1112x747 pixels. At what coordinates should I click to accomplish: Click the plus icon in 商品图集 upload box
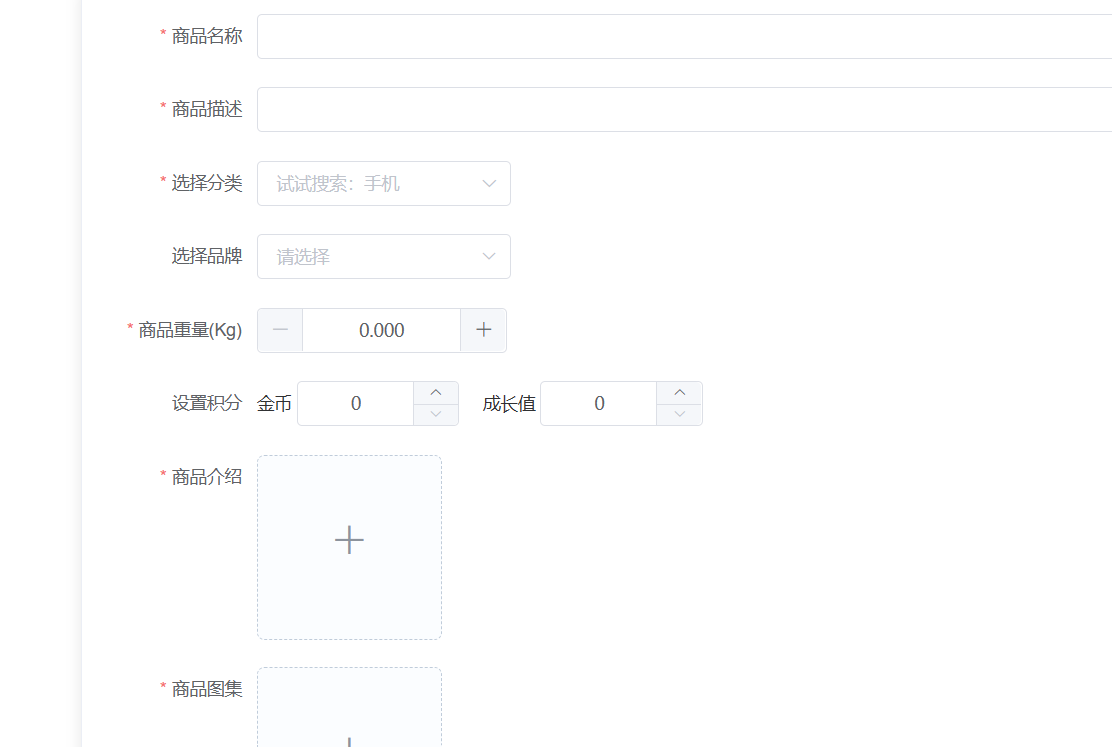(x=349, y=738)
